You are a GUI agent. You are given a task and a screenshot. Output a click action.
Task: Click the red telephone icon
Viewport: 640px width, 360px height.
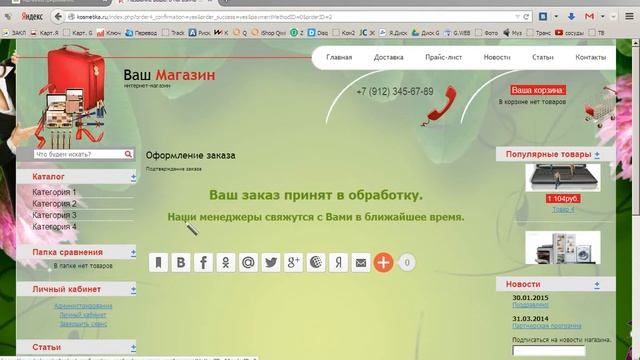pos(440,106)
